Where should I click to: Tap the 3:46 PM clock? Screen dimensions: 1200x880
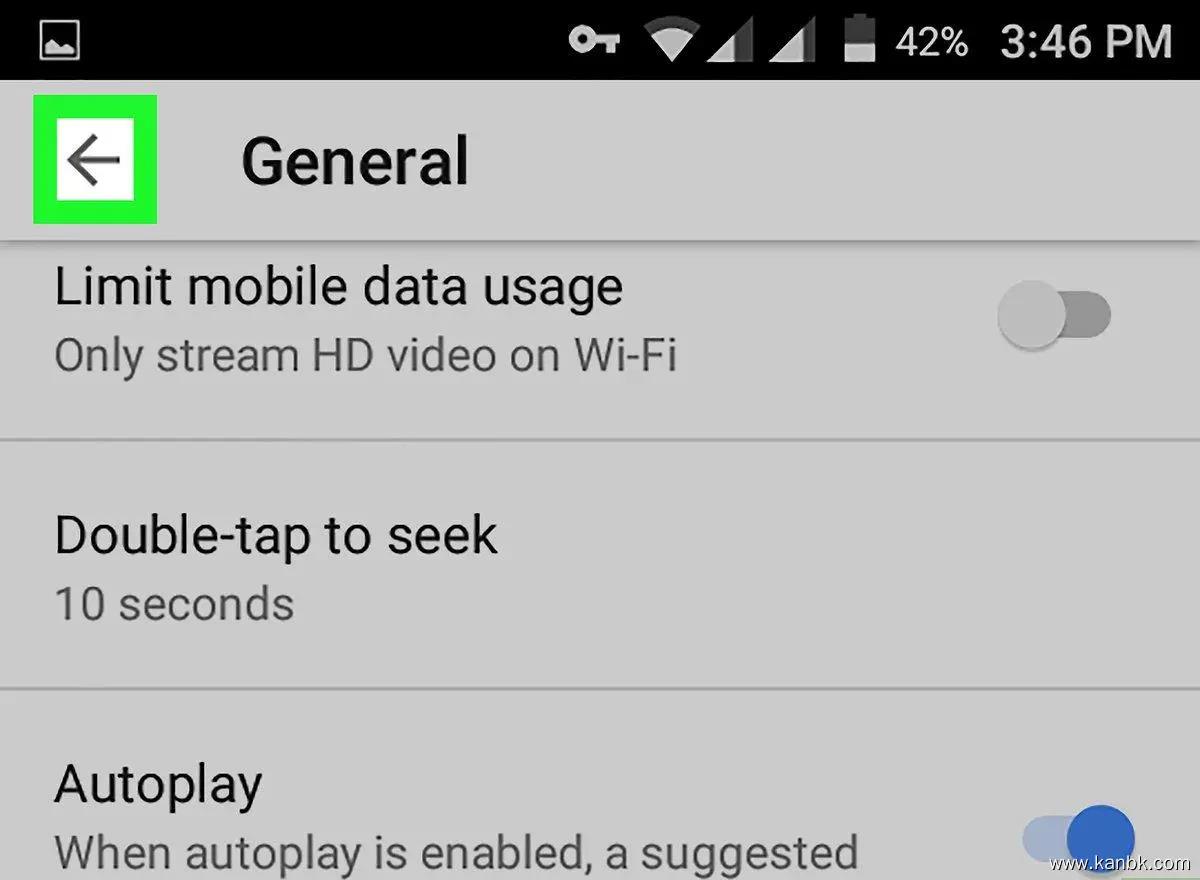pyautogui.click(x=1086, y=42)
